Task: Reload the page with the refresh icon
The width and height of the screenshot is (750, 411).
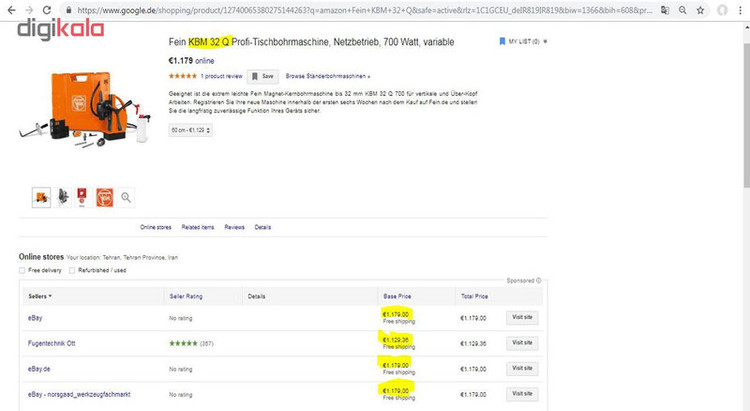Action: point(46,9)
